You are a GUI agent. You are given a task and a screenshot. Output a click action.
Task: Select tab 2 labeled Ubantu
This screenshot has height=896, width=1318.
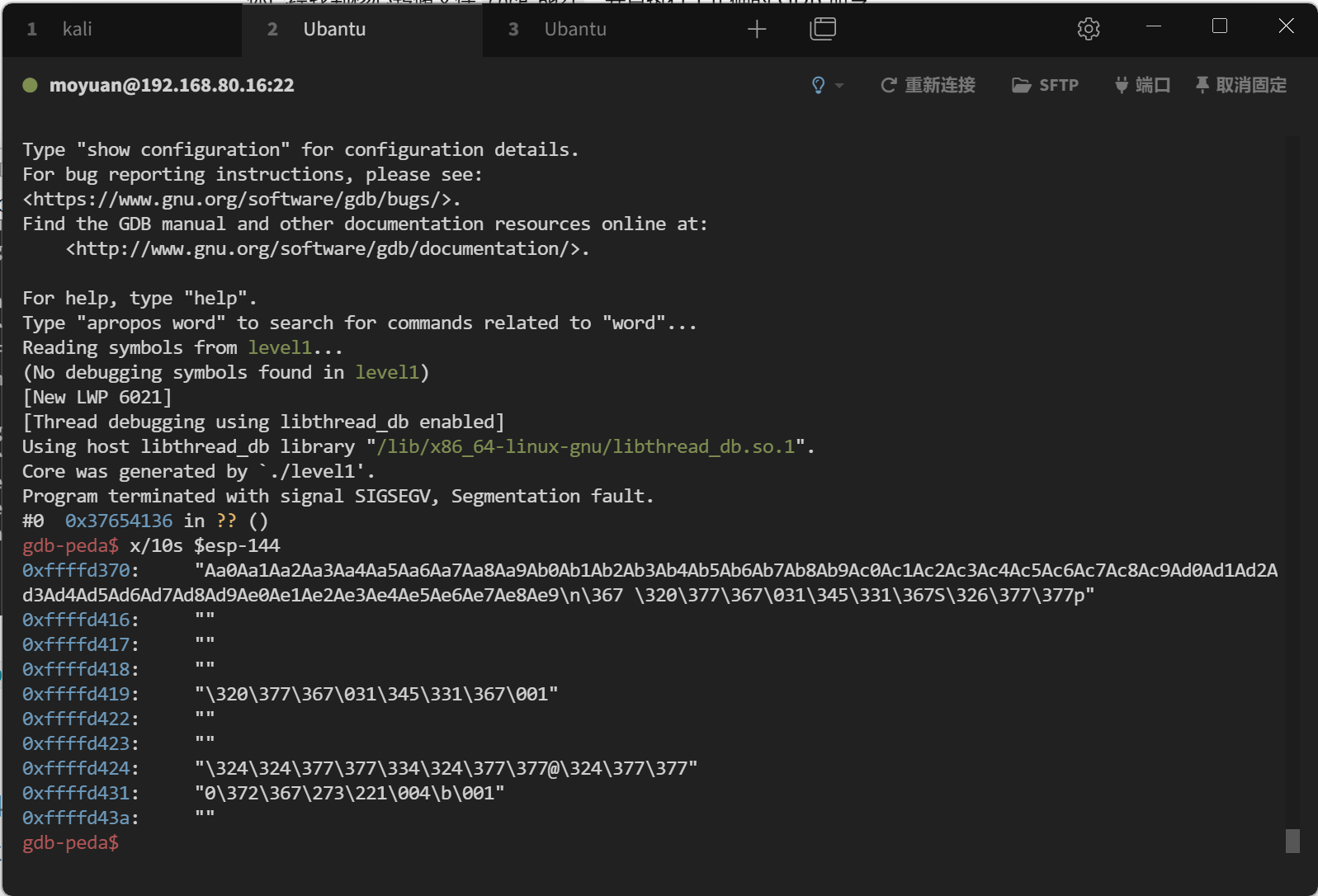(333, 30)
